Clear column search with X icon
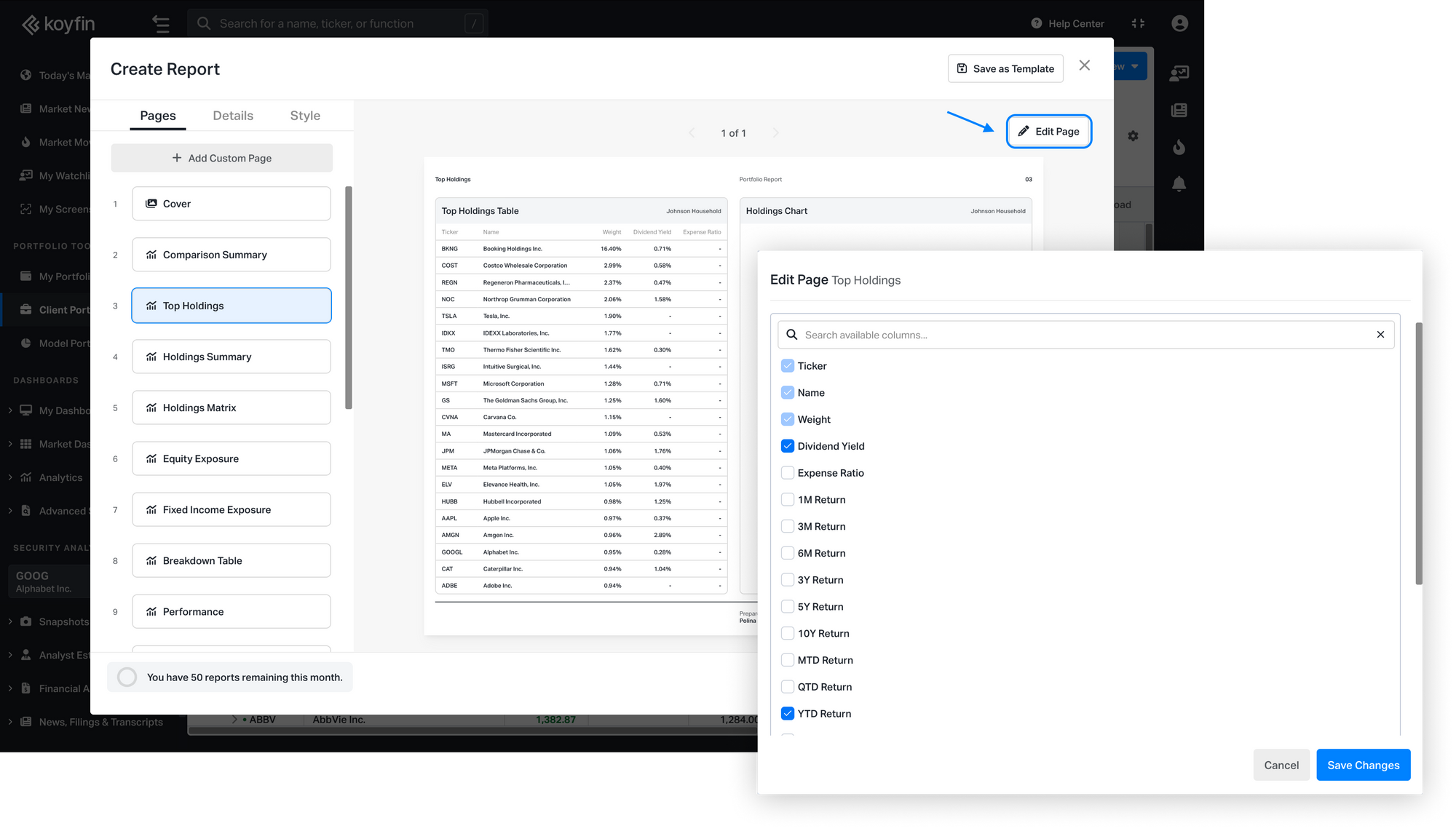 click(1380, 335)
